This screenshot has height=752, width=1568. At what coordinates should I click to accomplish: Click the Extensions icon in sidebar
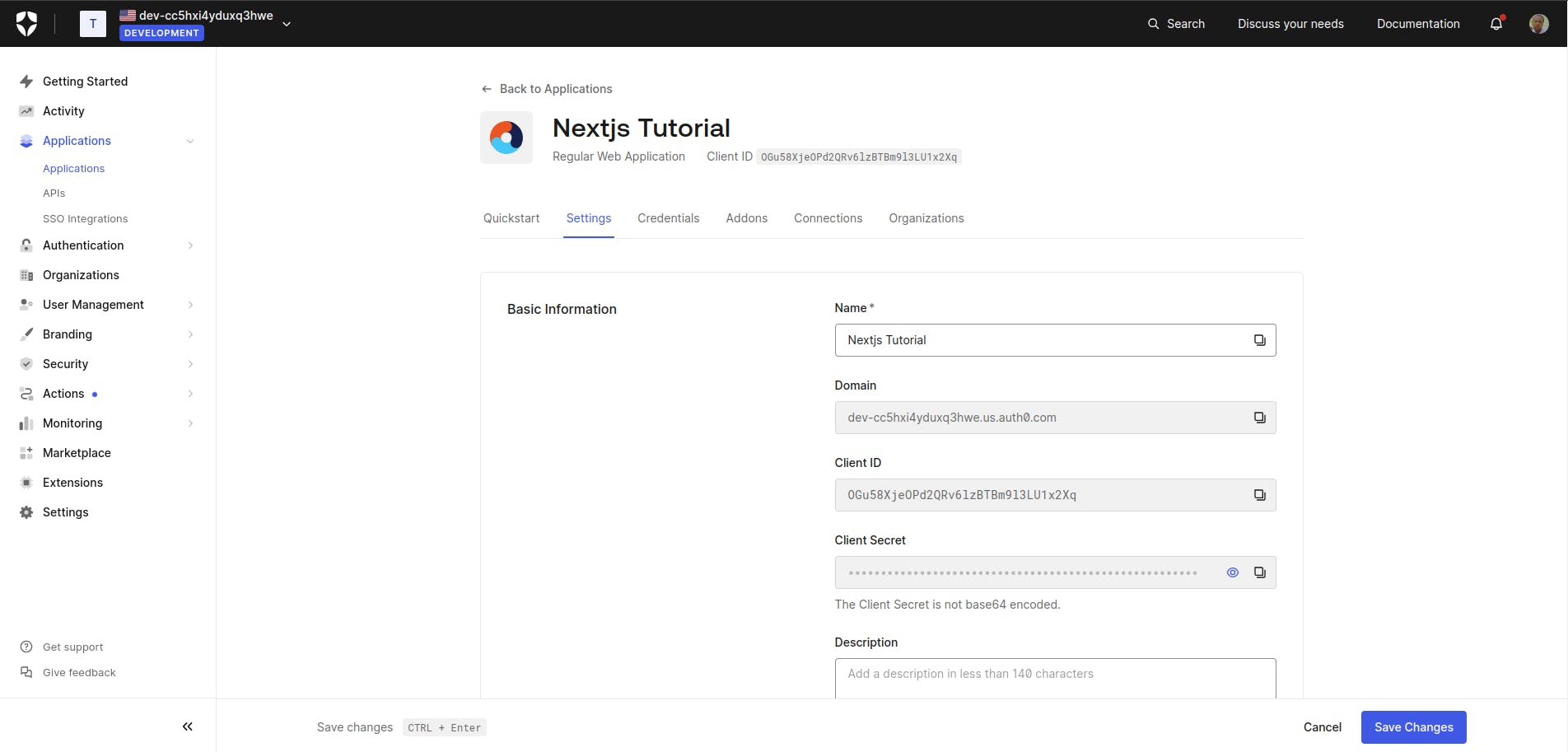point(26,482)
